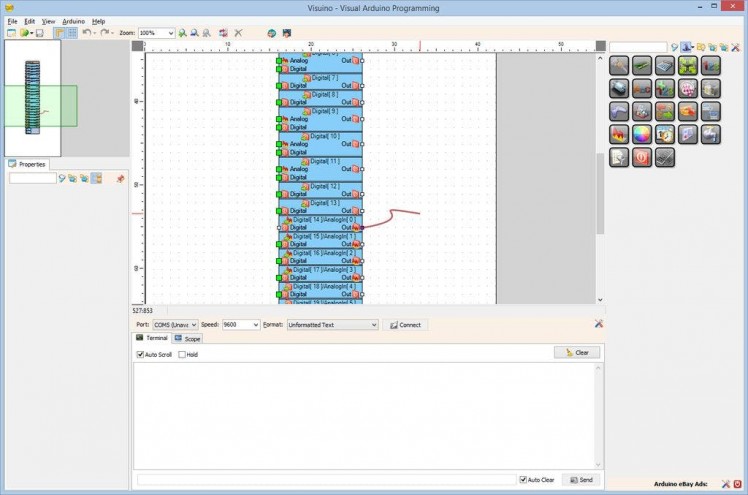Image resolution: width=748 pixels, height=495 pixels.
Task: Toggle the Auto Clear checkbox
Action: [523, 480]
